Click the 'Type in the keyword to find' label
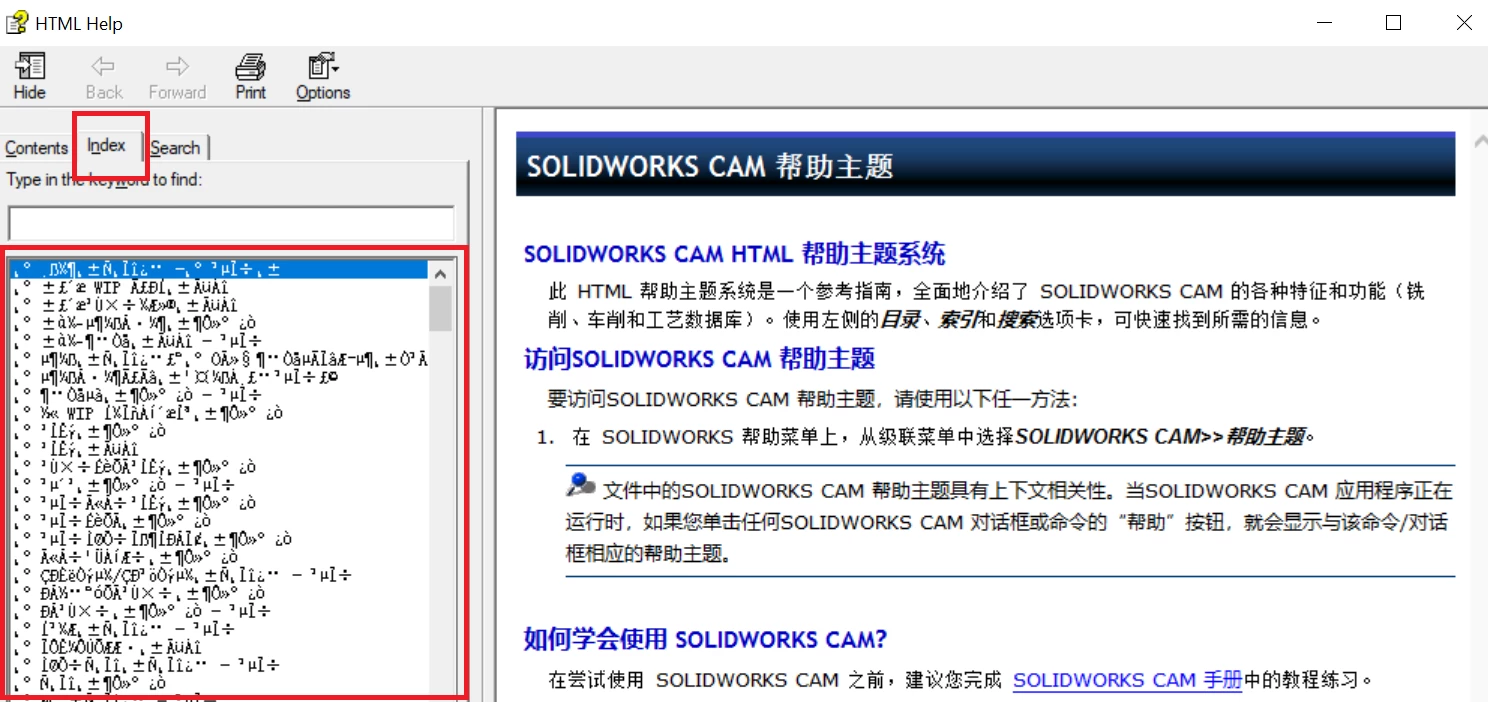1488x702 pixels. pyautogui.click(x=104, y=180)
